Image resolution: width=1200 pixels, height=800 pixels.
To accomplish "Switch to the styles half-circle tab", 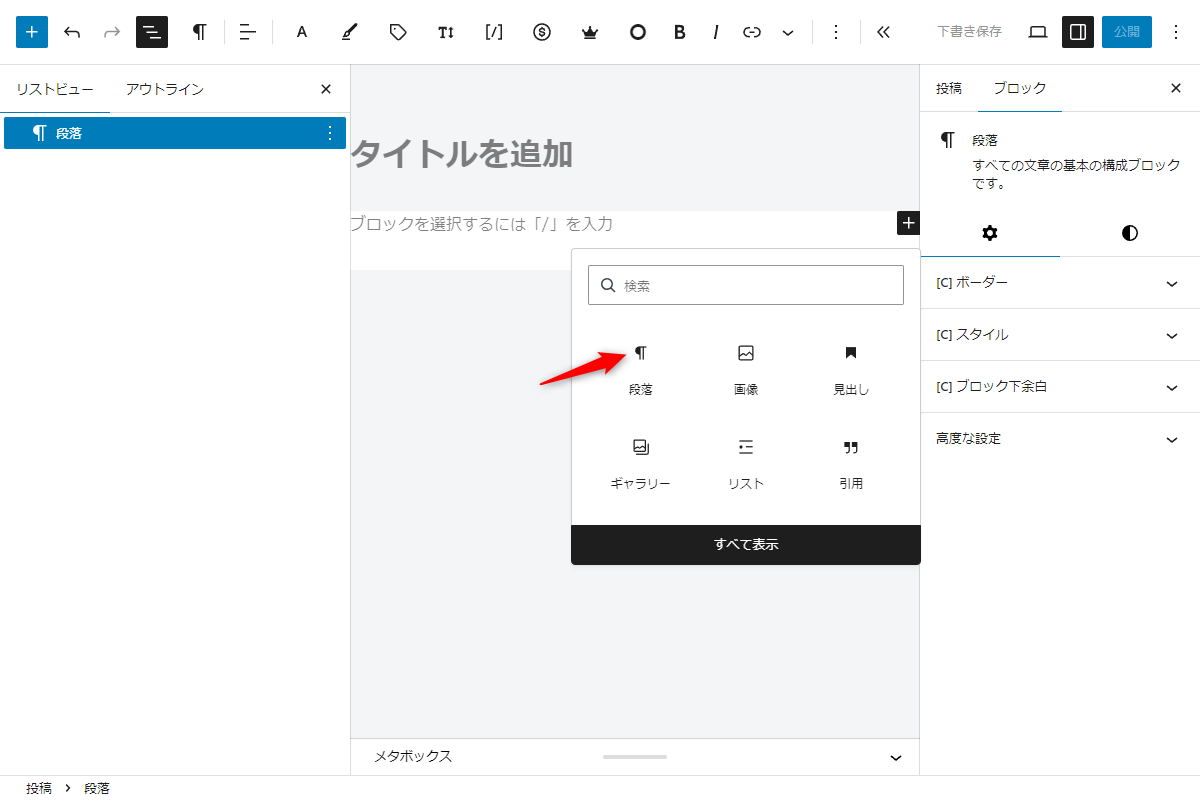I will tap(1130, 233).
